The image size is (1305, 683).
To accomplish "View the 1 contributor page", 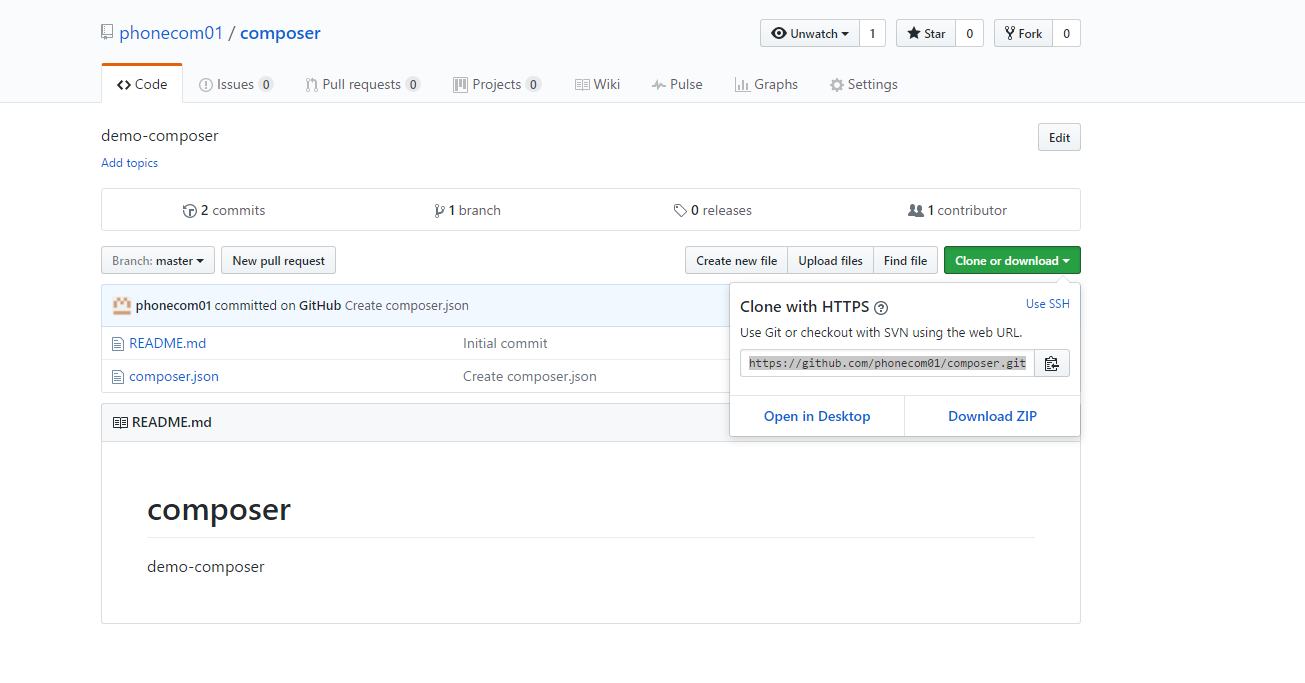I will [957, 211].
